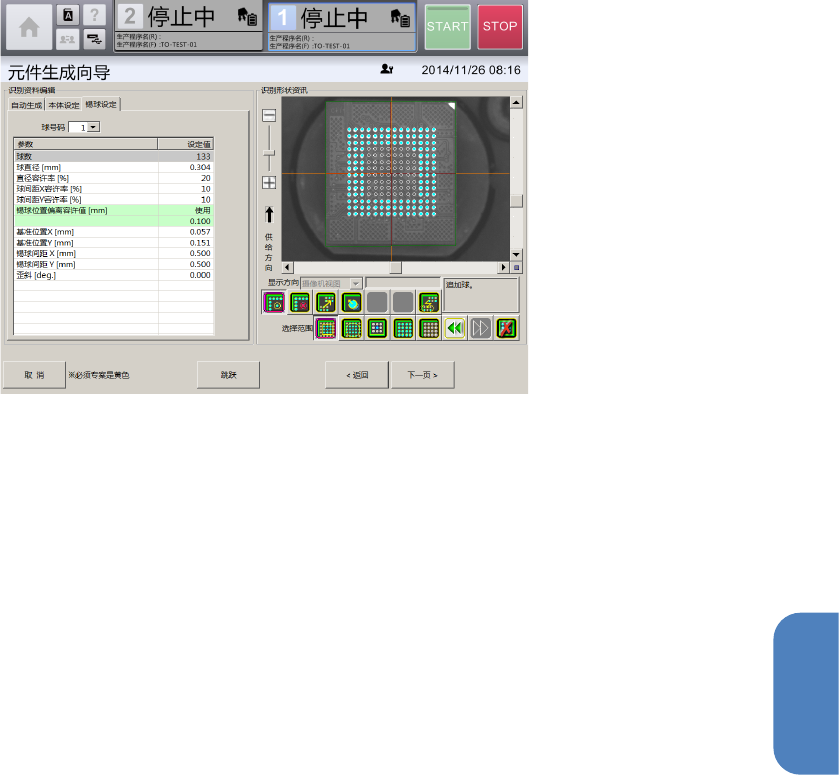Select the delete ball tool (red X circle)
839x775 pixels.
click(300, 302)
